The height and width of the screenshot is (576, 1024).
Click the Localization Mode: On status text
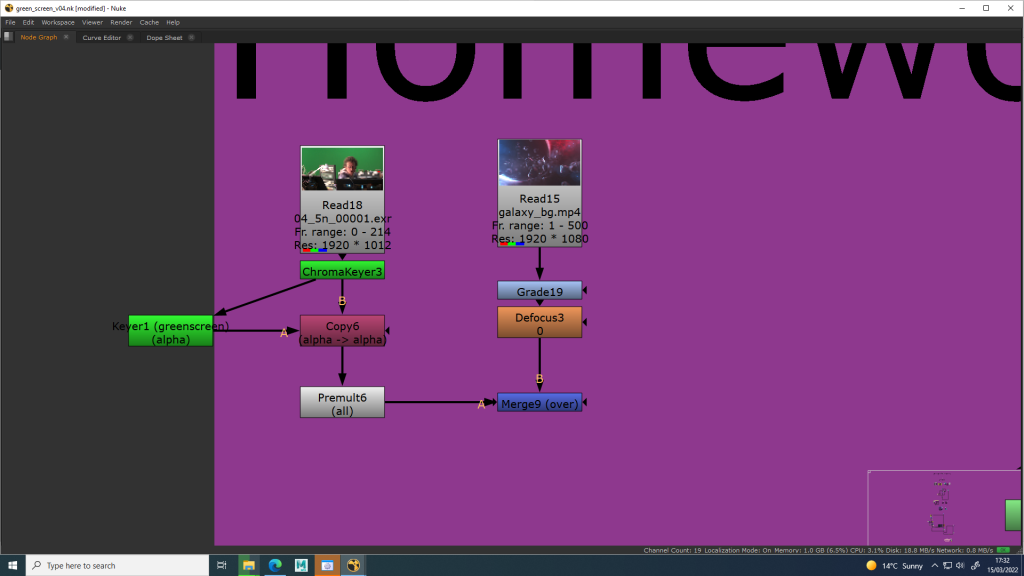[x=737, y=551]
